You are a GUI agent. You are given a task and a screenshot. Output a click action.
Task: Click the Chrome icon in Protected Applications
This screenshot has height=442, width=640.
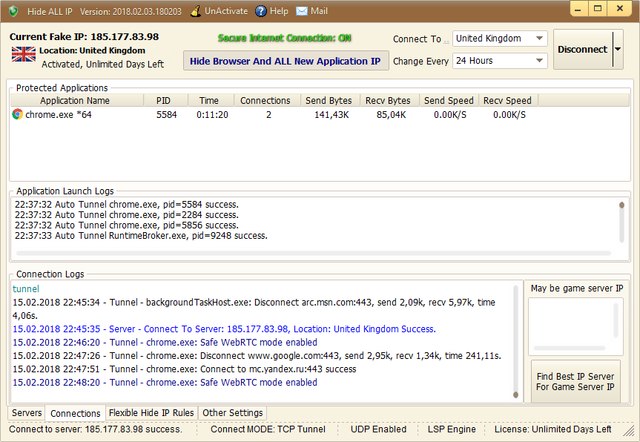17,115
